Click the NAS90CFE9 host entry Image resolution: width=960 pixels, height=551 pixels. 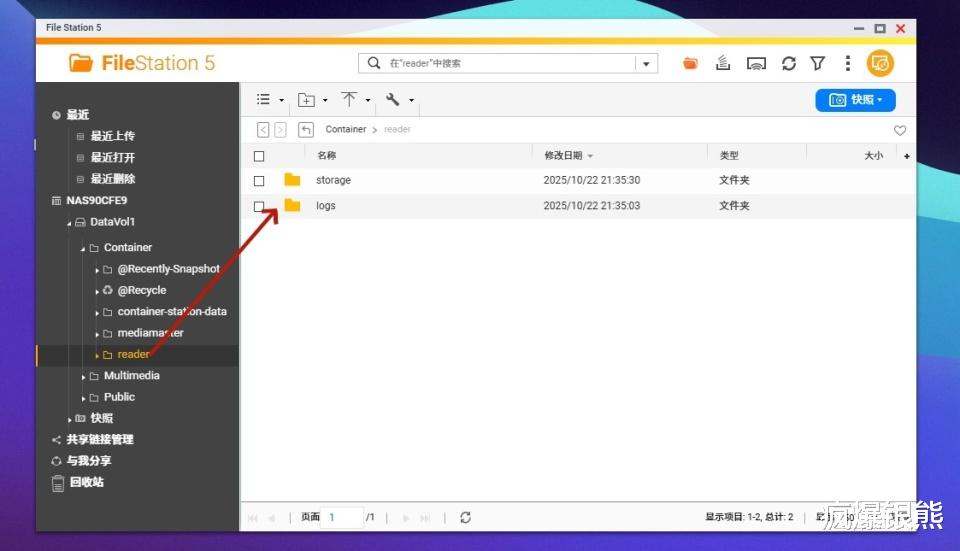click(97, 200)
